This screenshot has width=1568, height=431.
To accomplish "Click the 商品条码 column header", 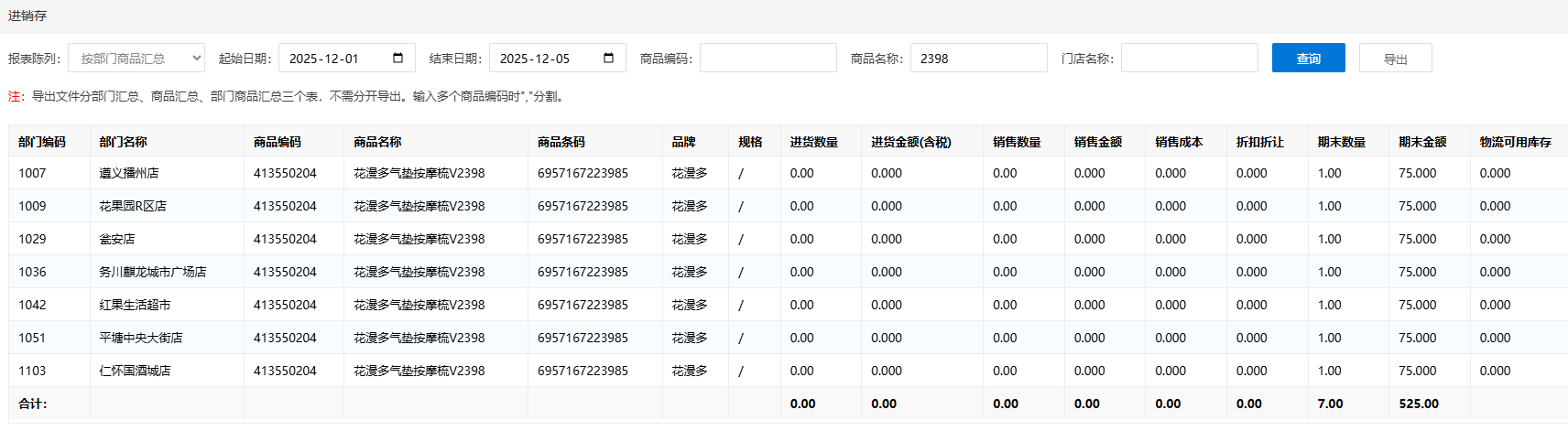I will [x=561, y=142].
